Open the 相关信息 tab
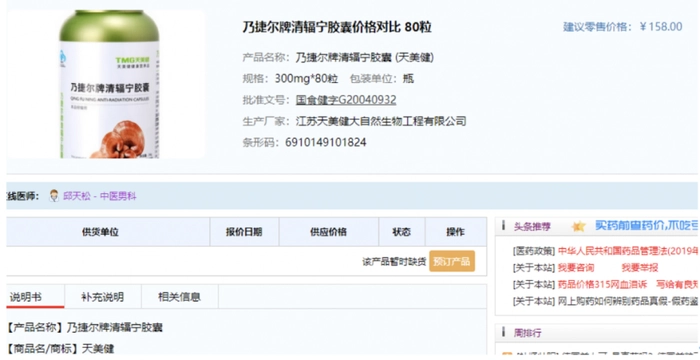The image size is (700, 360). [x=179, y=297]
